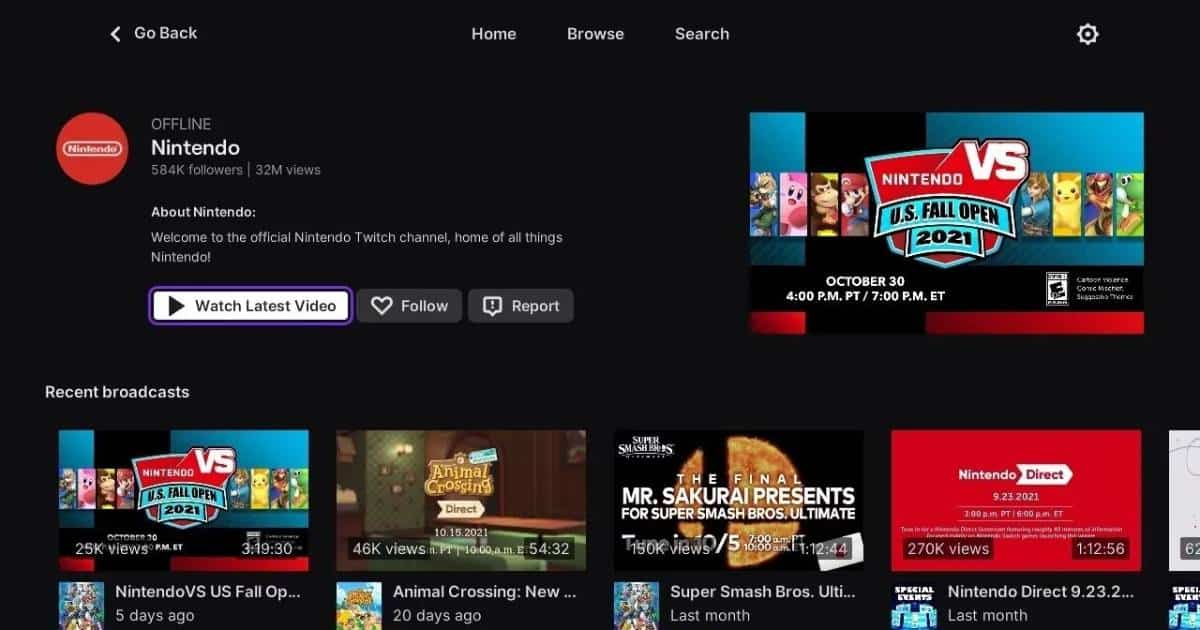Click Smash Bros game icon under third video

636,605
